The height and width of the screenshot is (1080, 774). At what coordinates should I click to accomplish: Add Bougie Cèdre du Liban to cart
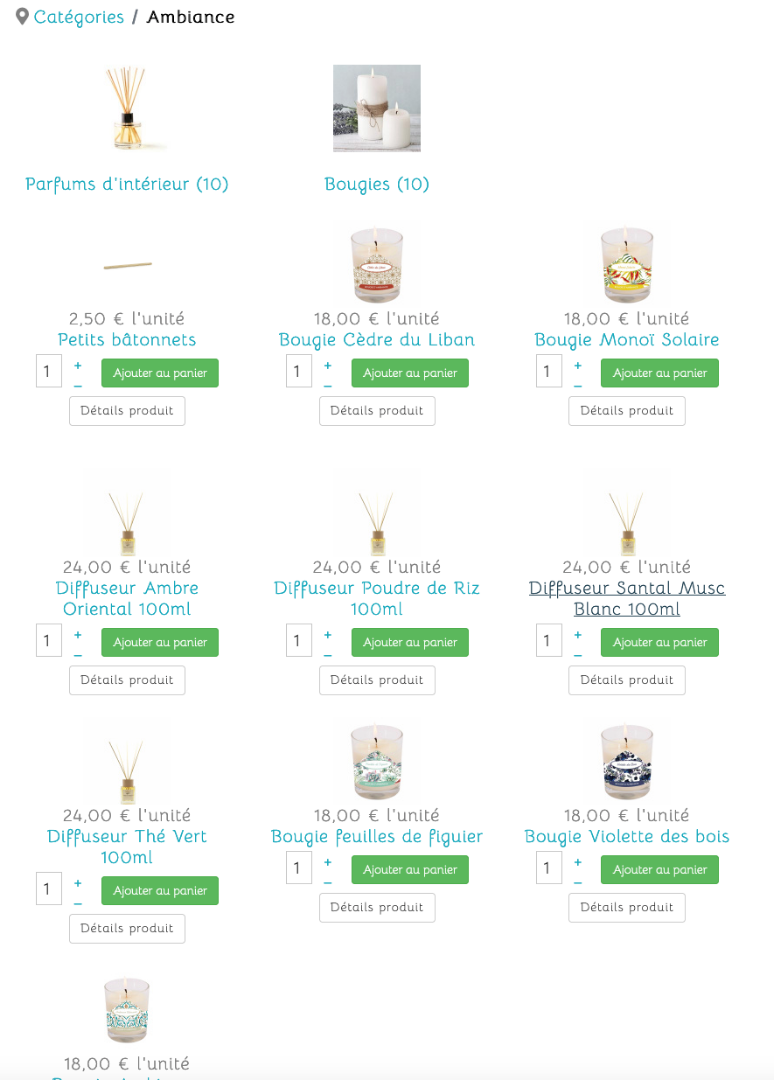coord(410,373)
